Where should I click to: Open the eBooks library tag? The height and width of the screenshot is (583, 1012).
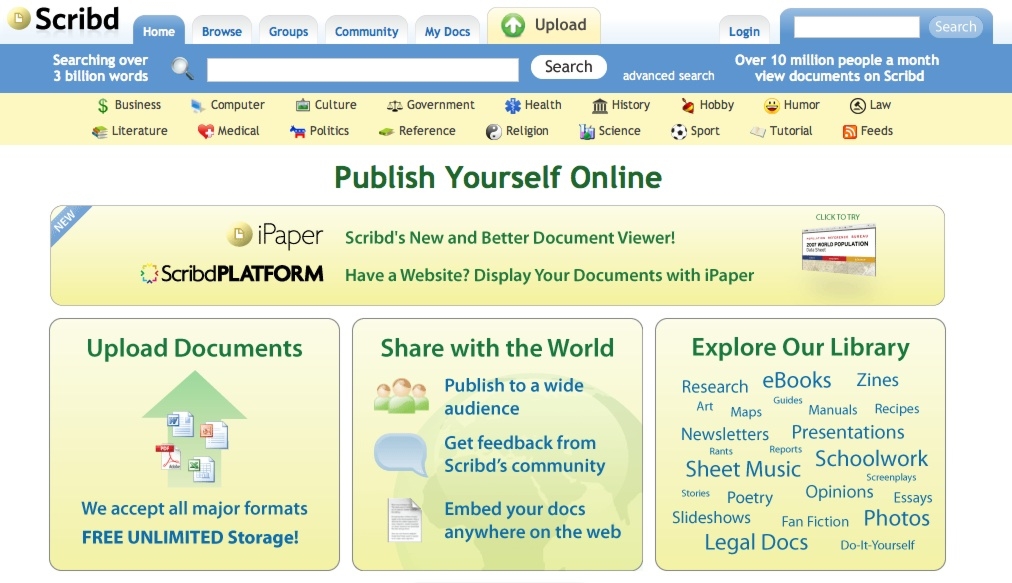(796, 380)
